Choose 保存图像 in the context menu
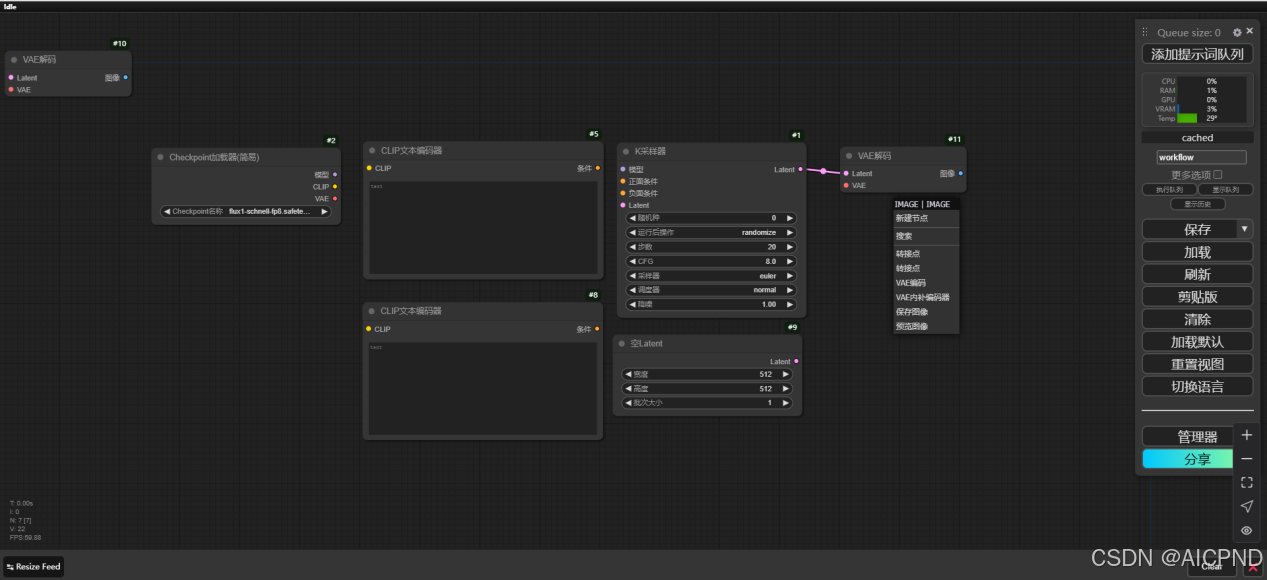The height and width of the screenshot is (580, 1267). [x=926, y=312]
